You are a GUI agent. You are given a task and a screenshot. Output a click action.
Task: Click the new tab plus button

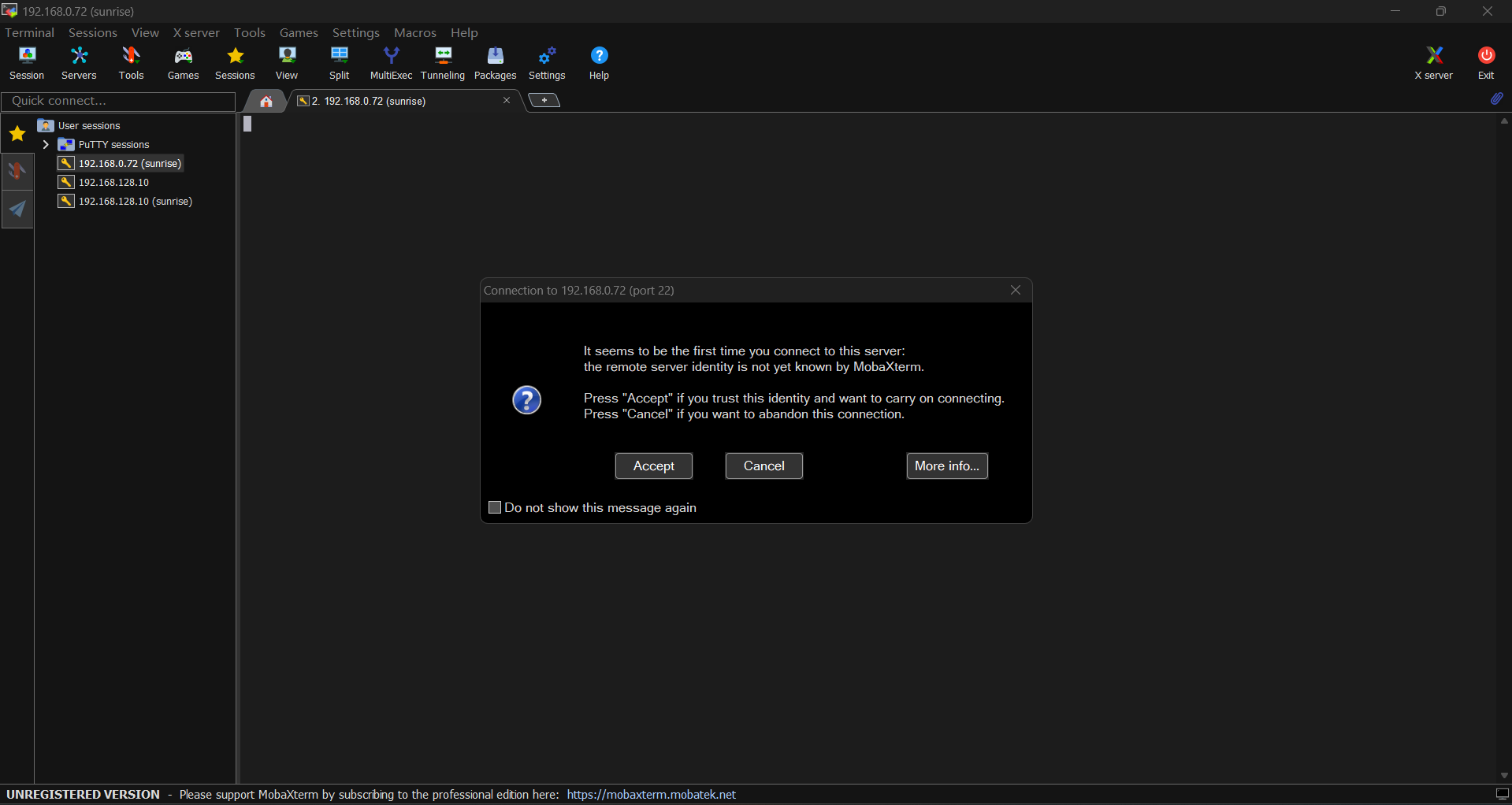click(544, 101)
